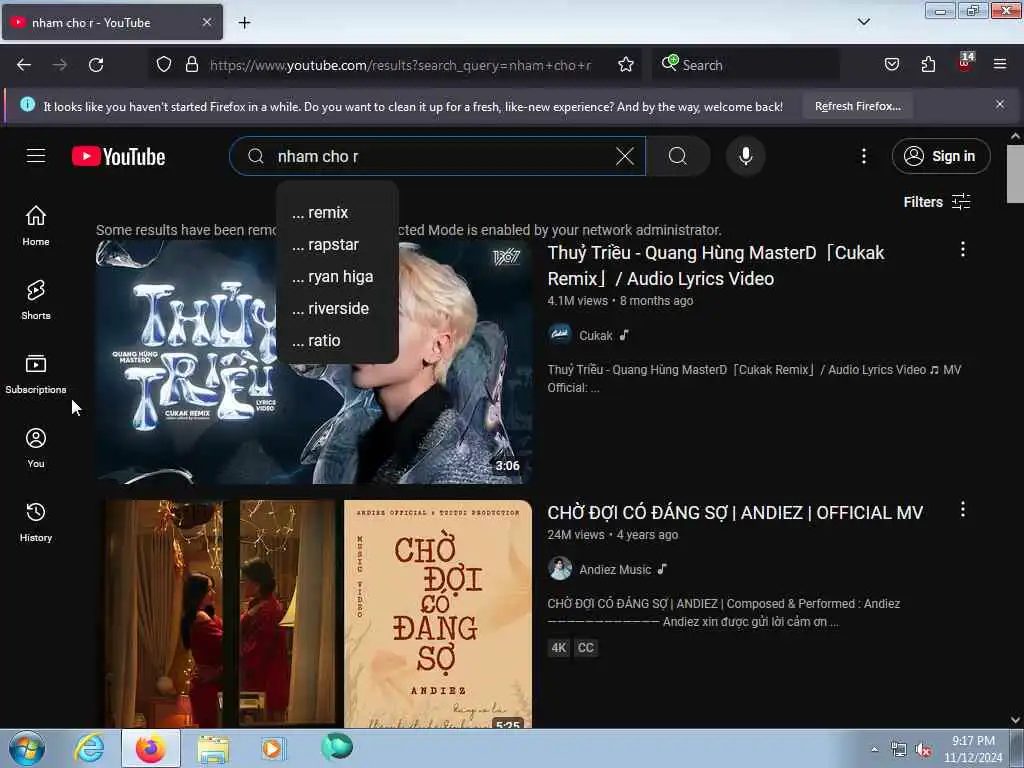
Task: Open more options for Andiez video
Action: [x=963, y=509]
